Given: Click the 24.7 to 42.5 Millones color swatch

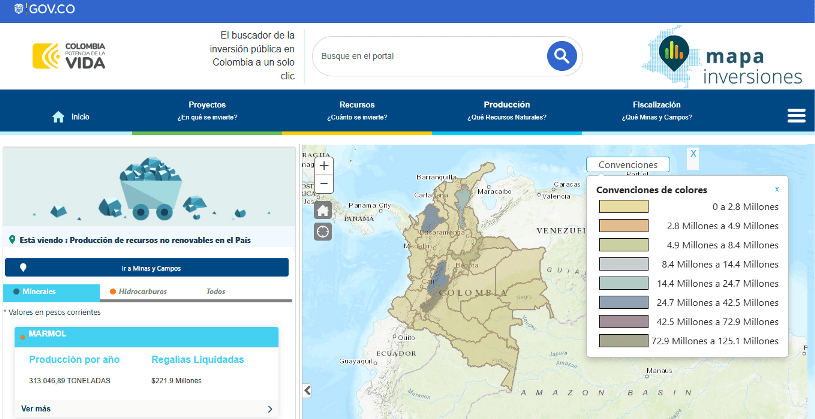Looking at the screenshot, I should click(623, 303).
